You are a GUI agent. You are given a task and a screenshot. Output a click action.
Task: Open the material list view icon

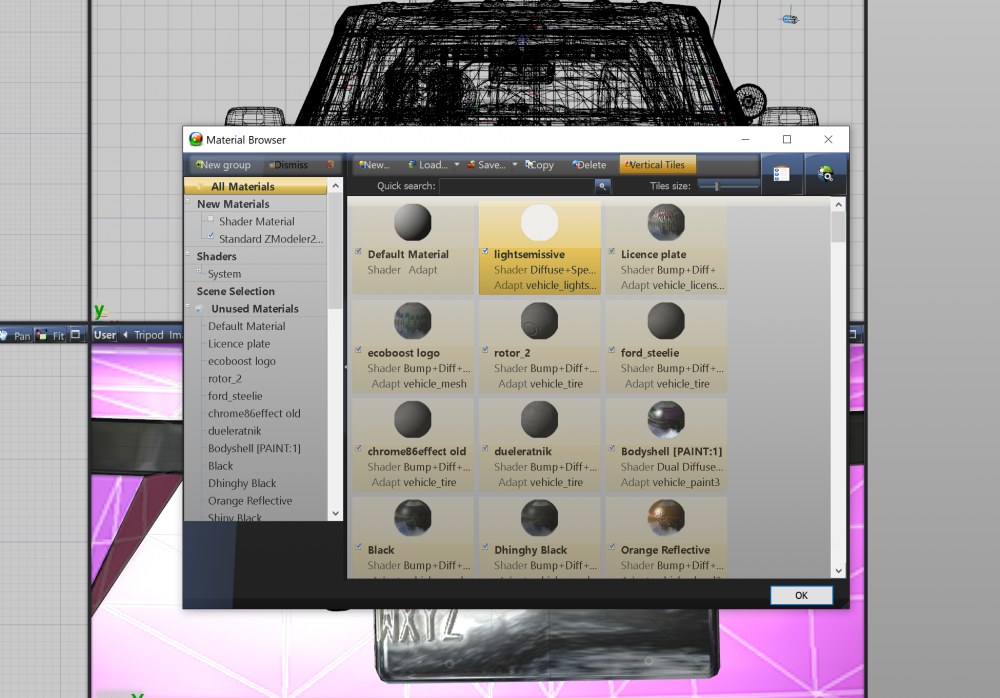click(780, 173)
